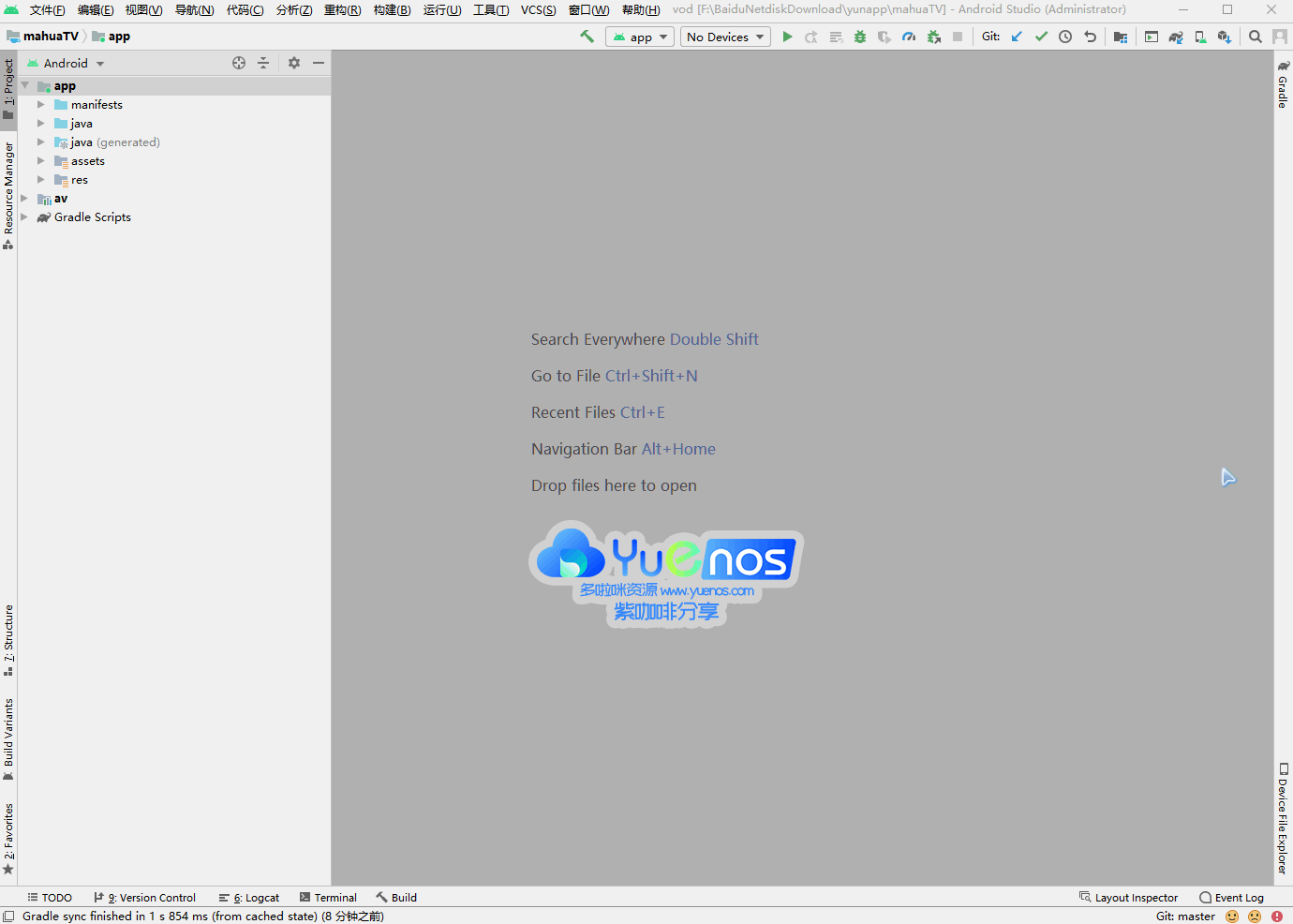The height and width of the screenshot is (924, 1293).
Task: Open Project panel settings gear
Action: (294, 63)
